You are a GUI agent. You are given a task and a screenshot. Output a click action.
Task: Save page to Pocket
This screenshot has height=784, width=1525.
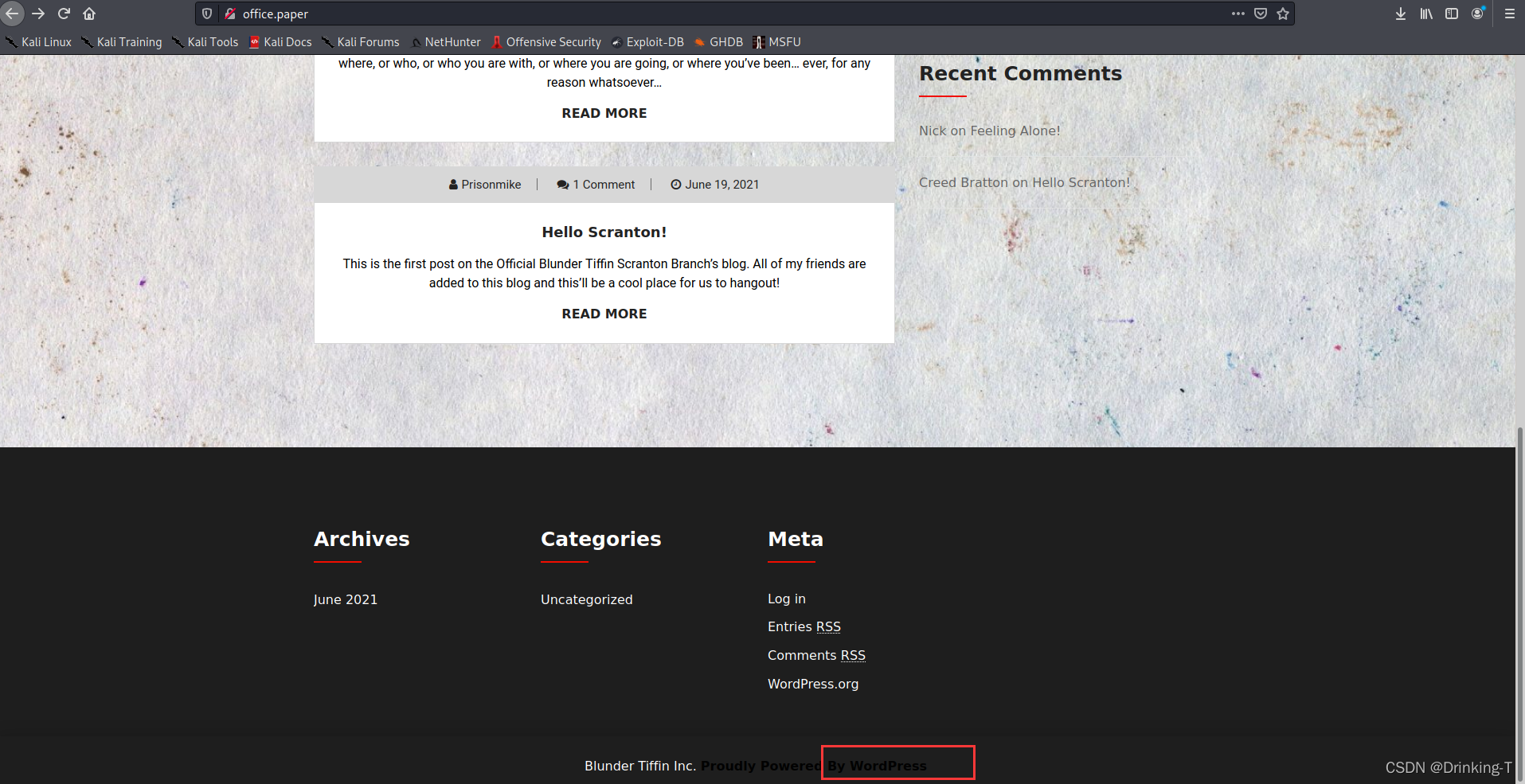point(1261,14)
